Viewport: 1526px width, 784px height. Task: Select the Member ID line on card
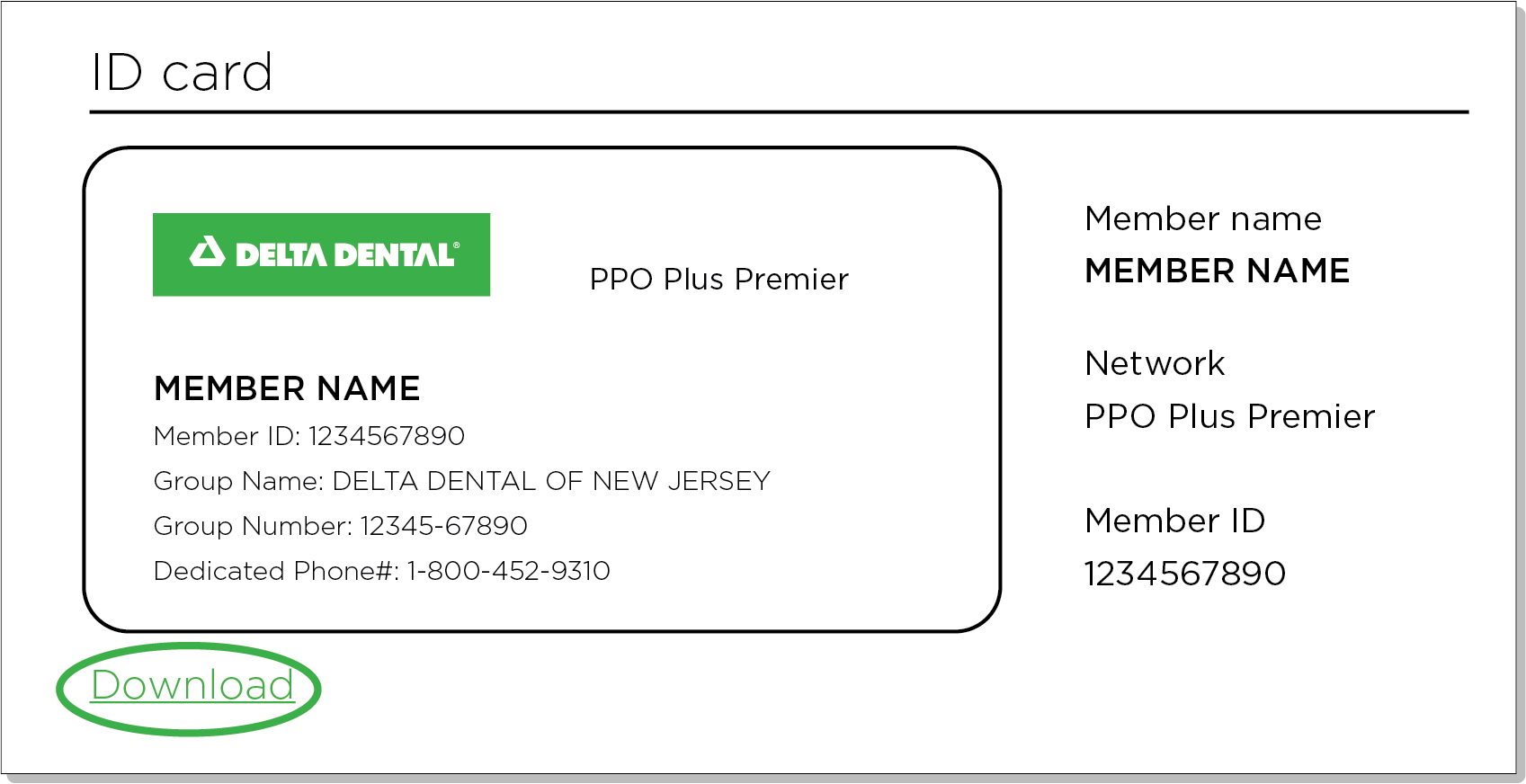309,436
